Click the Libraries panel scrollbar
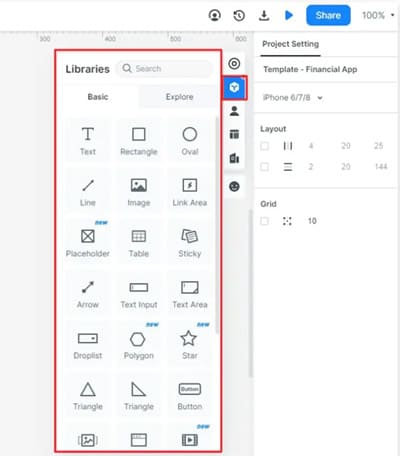Viewport: 400px width, 456px height. [x=217, y=224]
